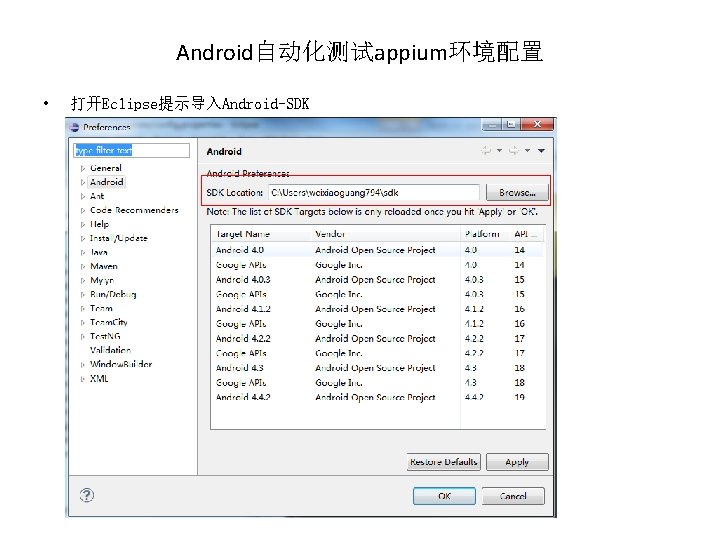Select General in preferences tree

106,168
